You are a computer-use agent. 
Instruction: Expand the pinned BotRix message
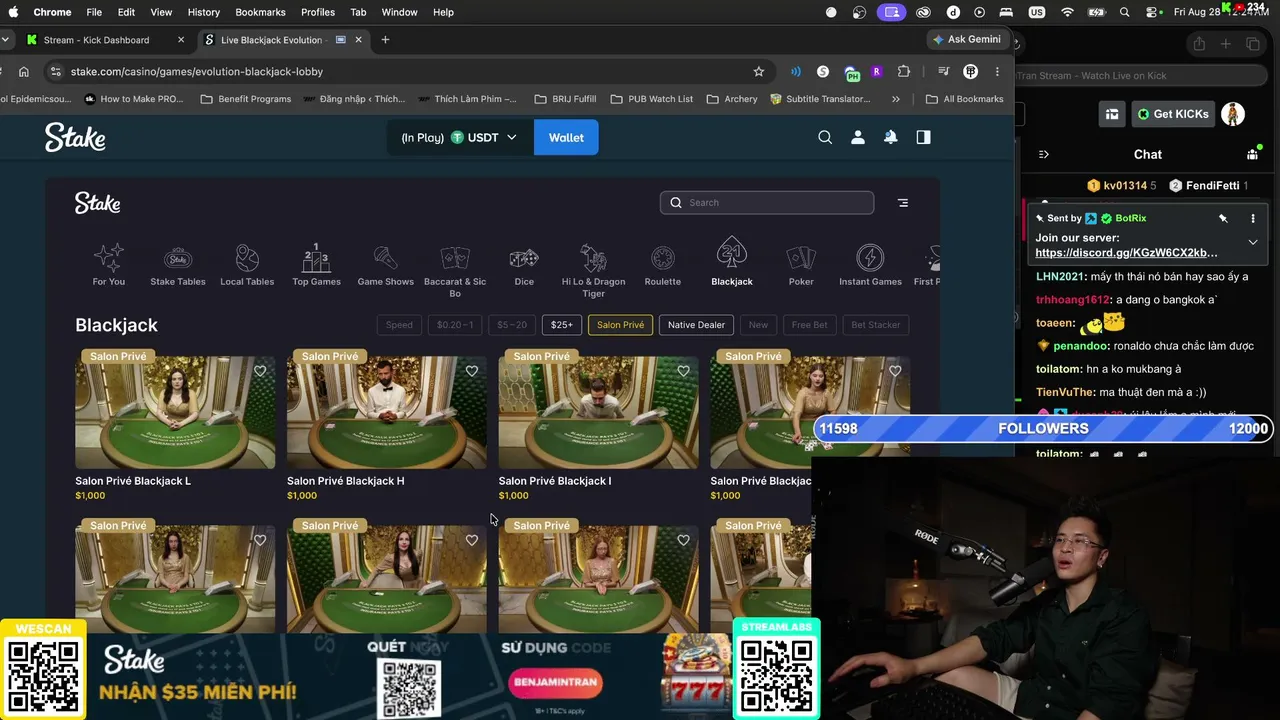1253,242
